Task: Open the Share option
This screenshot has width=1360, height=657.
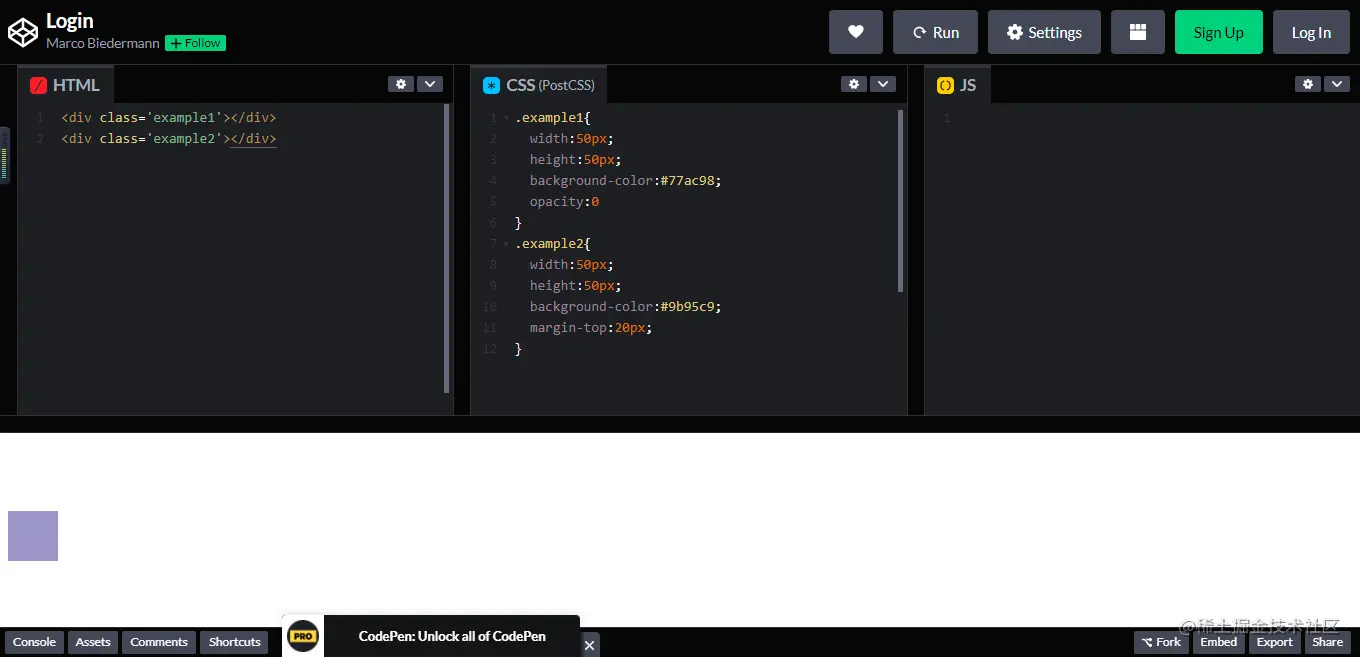Action: tap(1328, 642)
